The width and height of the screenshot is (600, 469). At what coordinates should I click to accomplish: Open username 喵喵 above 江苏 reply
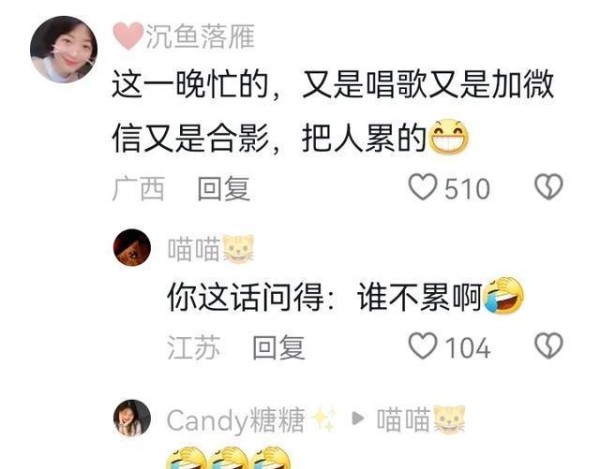point(194,249)
